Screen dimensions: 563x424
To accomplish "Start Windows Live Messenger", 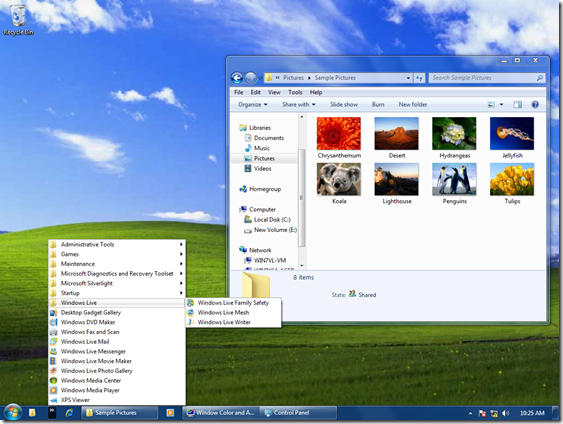I will click(x=117, y=351).
